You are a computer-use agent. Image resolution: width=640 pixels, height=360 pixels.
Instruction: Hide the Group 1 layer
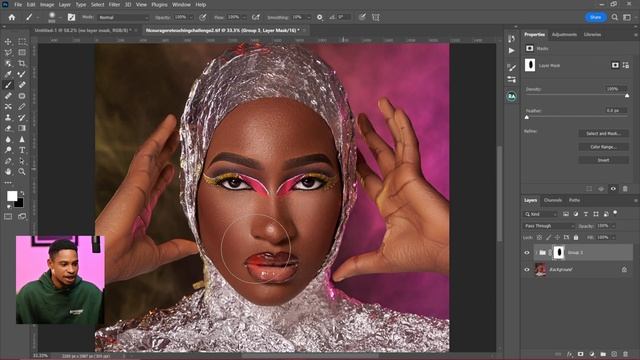pos(527,253)
